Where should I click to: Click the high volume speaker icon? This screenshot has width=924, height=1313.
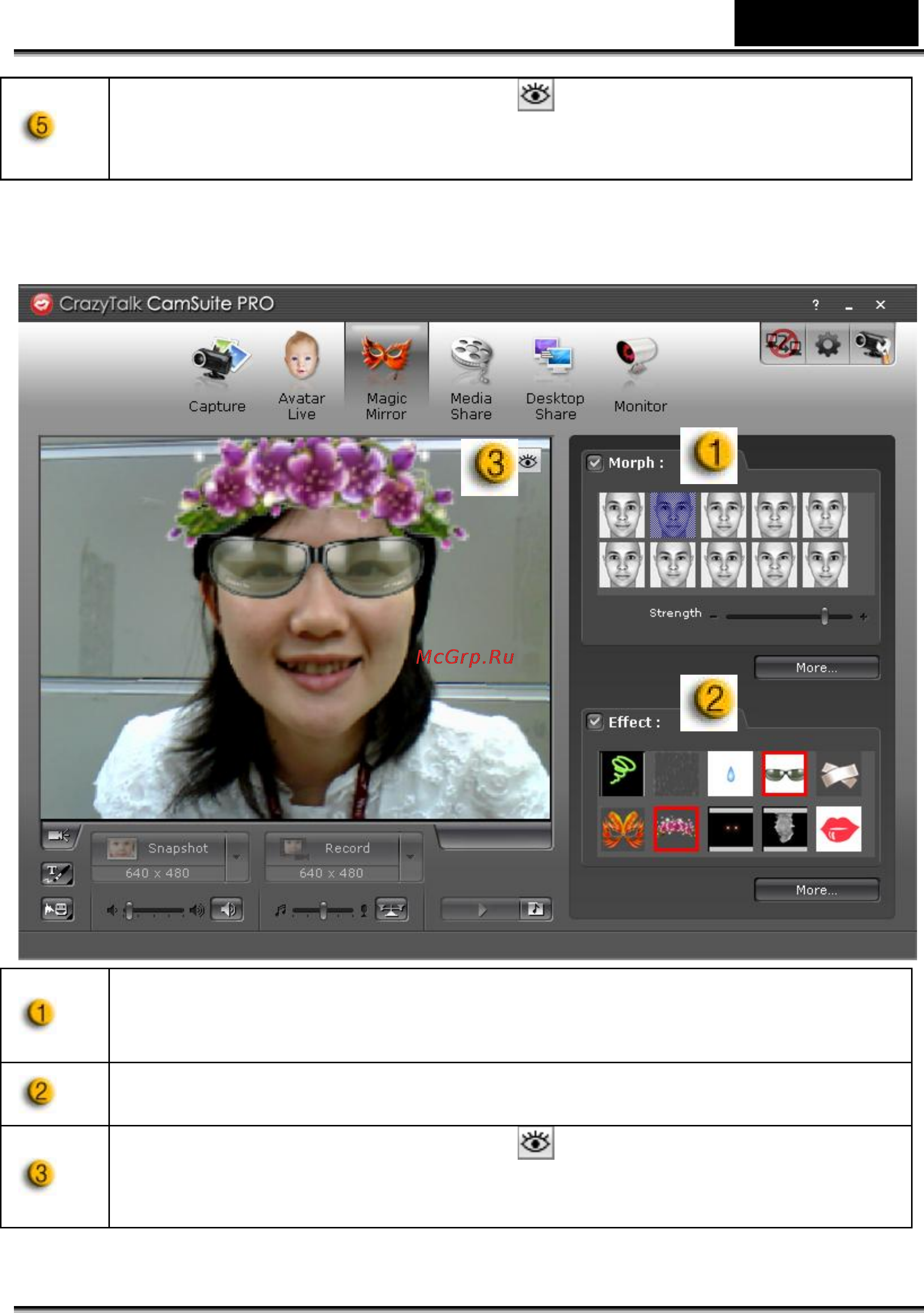(197, 910)
